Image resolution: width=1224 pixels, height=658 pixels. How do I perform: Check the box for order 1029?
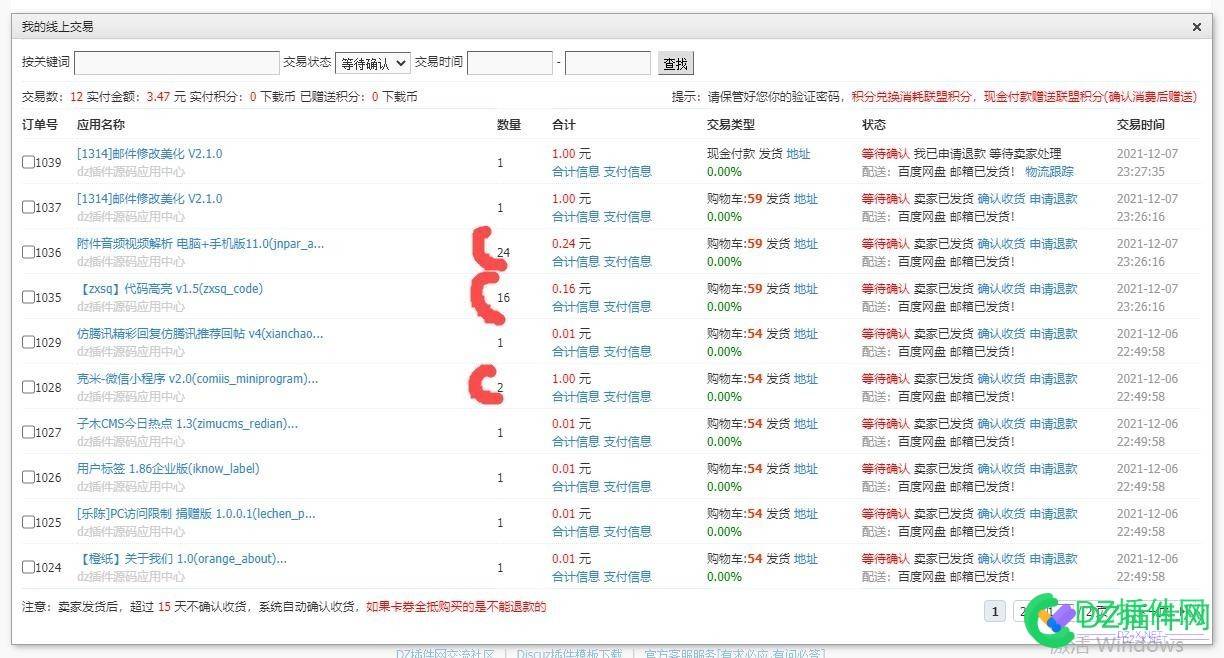[29, 342]
